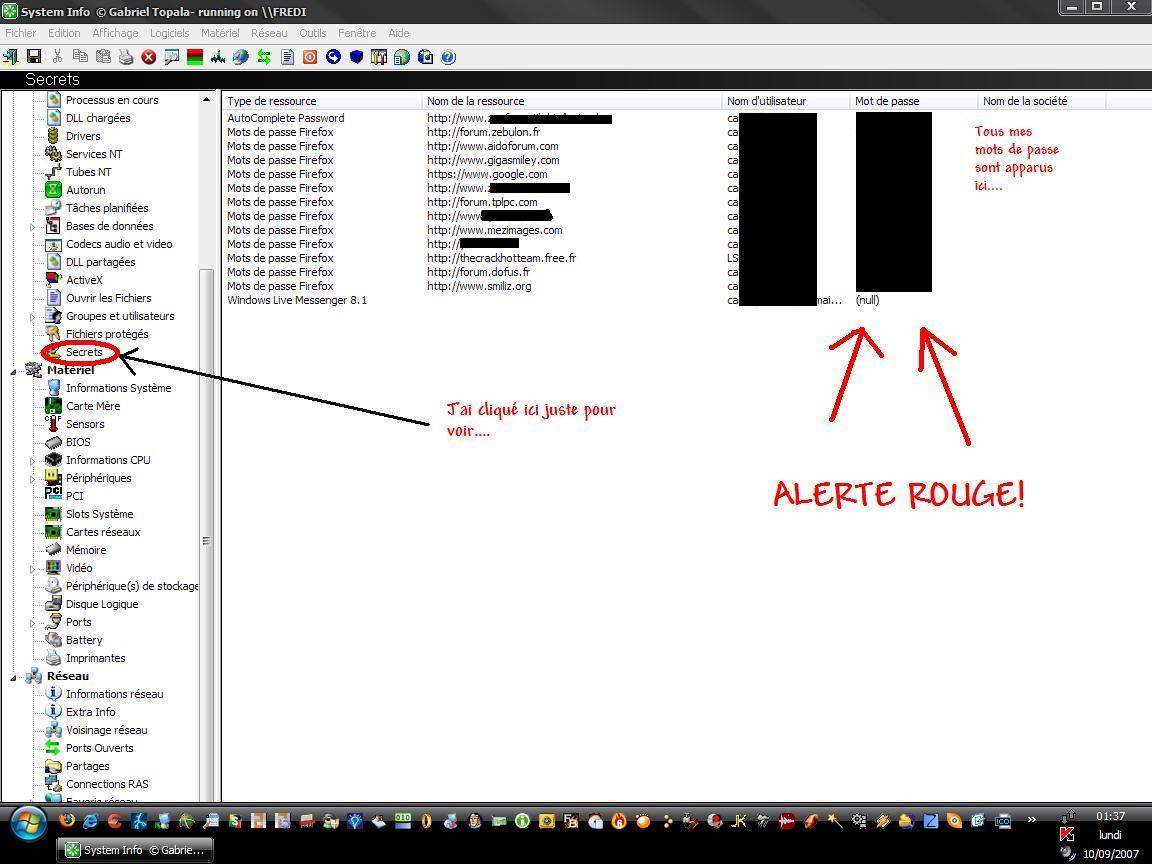Image resolution: width=1152 pixels, height=864 pixels.
Task: Open Autorun in the sidebar tree
Action: [x=85, y=190]
